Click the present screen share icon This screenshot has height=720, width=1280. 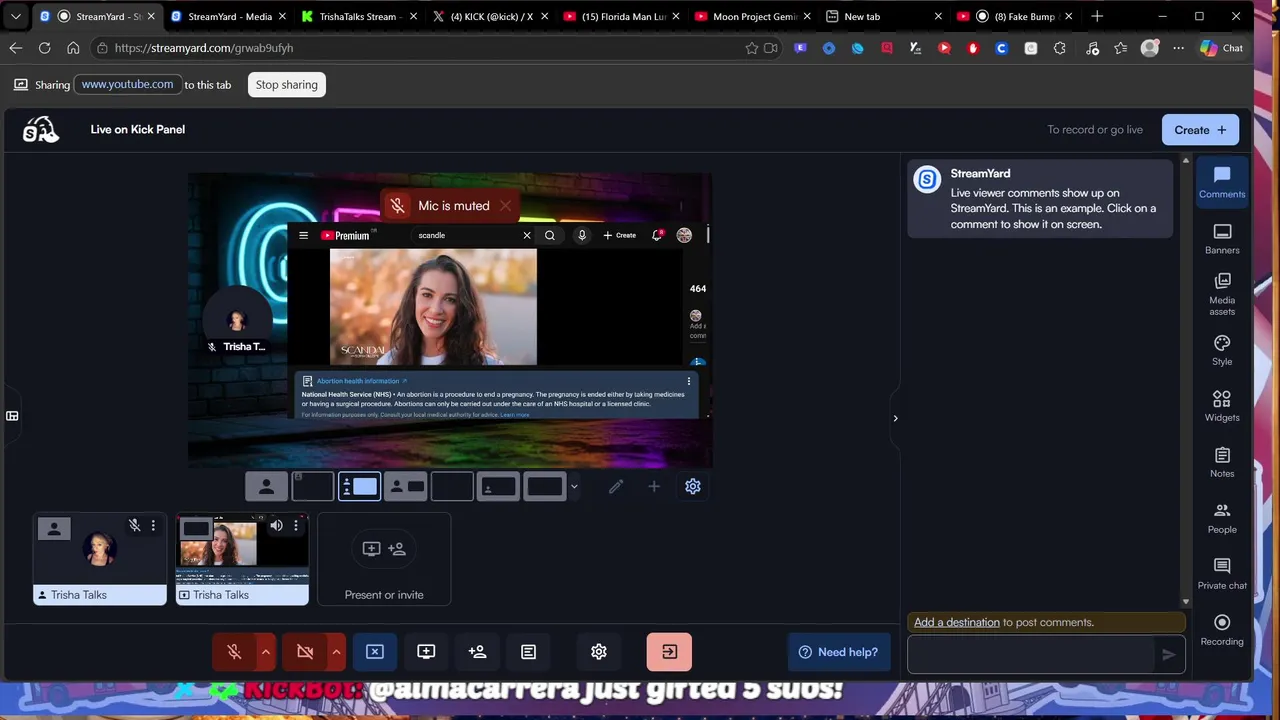(x=426, y=652)
